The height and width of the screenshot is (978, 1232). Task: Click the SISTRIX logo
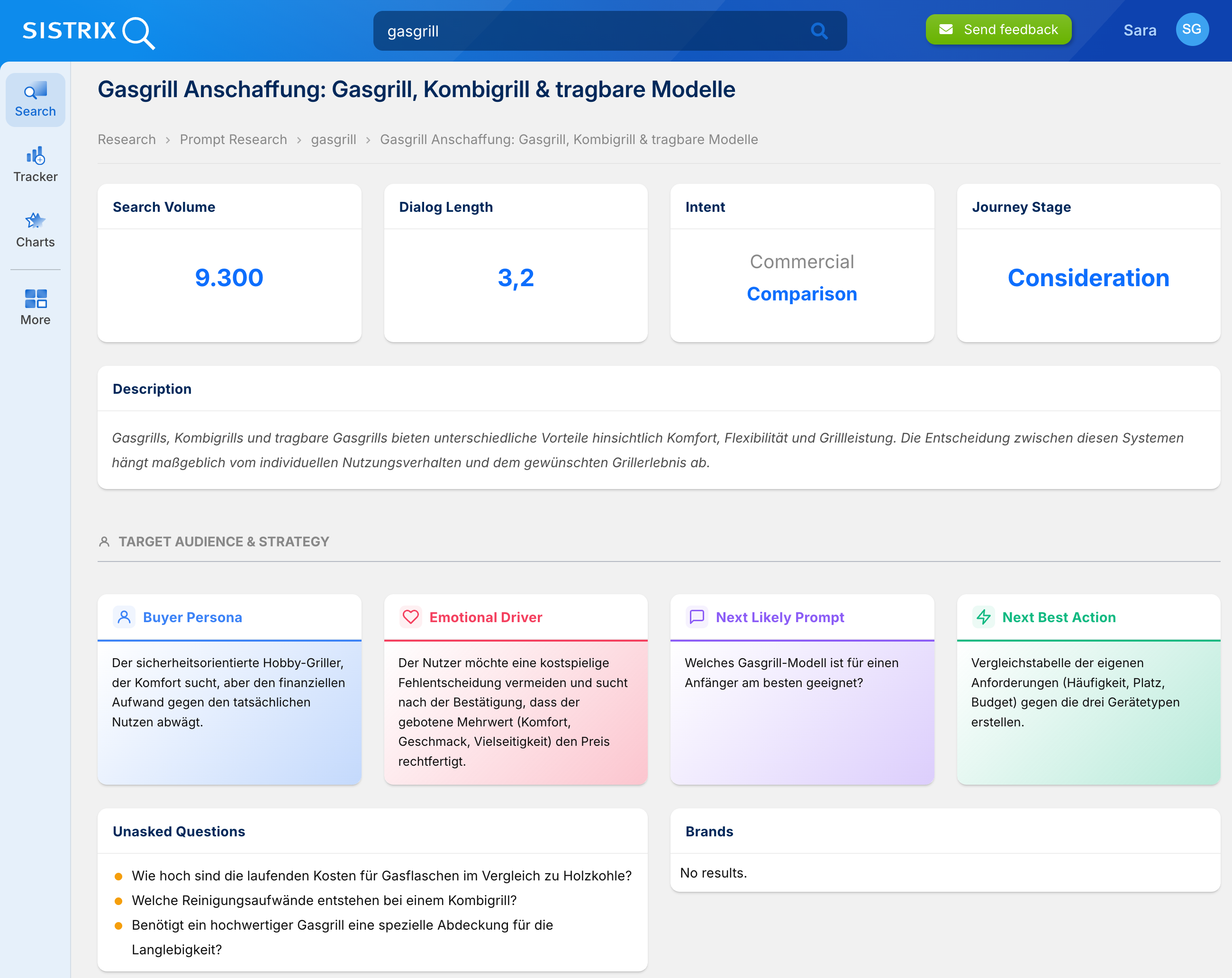tap(89, 31)
